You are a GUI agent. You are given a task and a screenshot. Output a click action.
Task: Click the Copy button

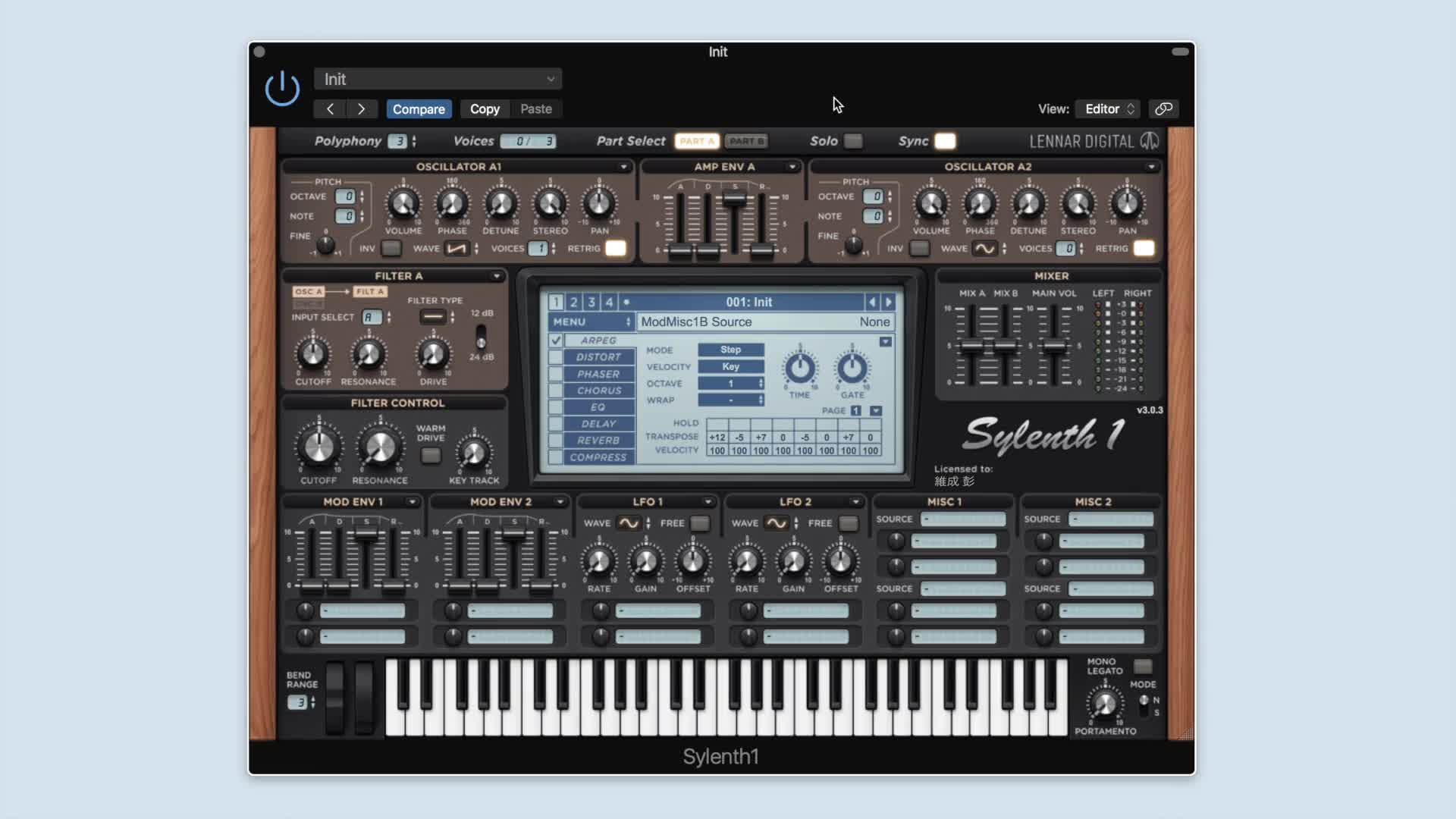(x=485, y=108)
